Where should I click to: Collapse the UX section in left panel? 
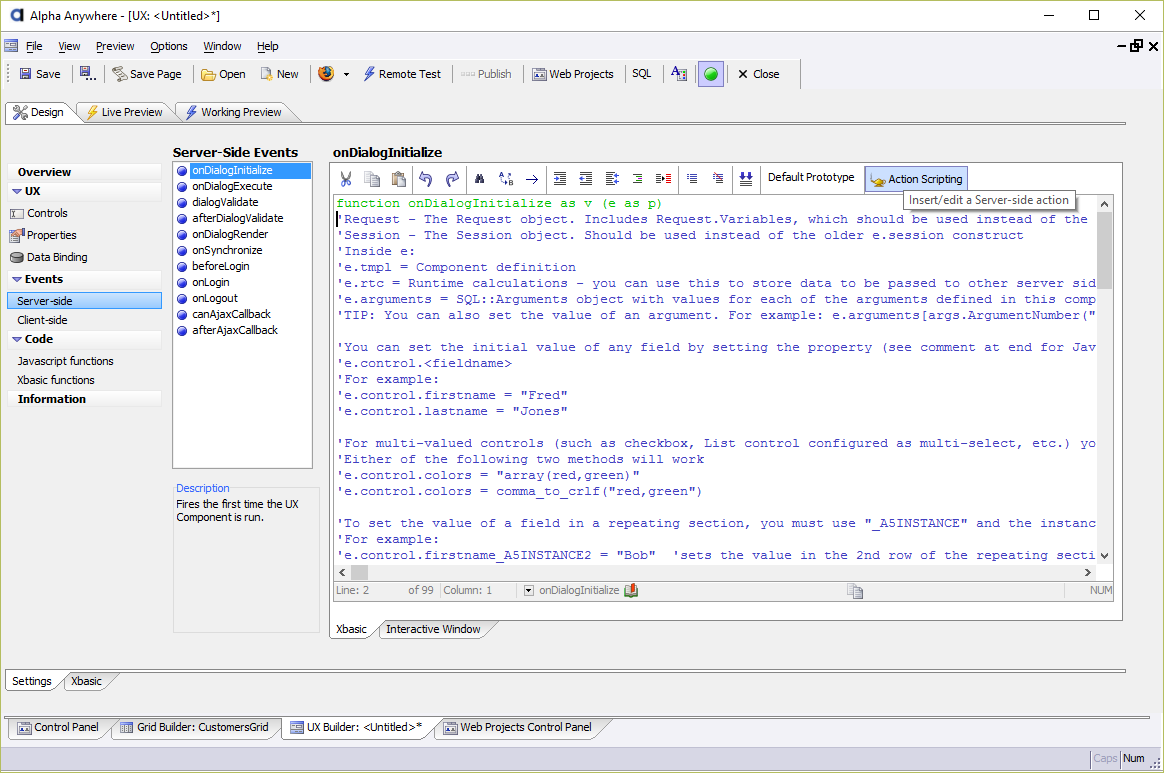click(16, 192)
